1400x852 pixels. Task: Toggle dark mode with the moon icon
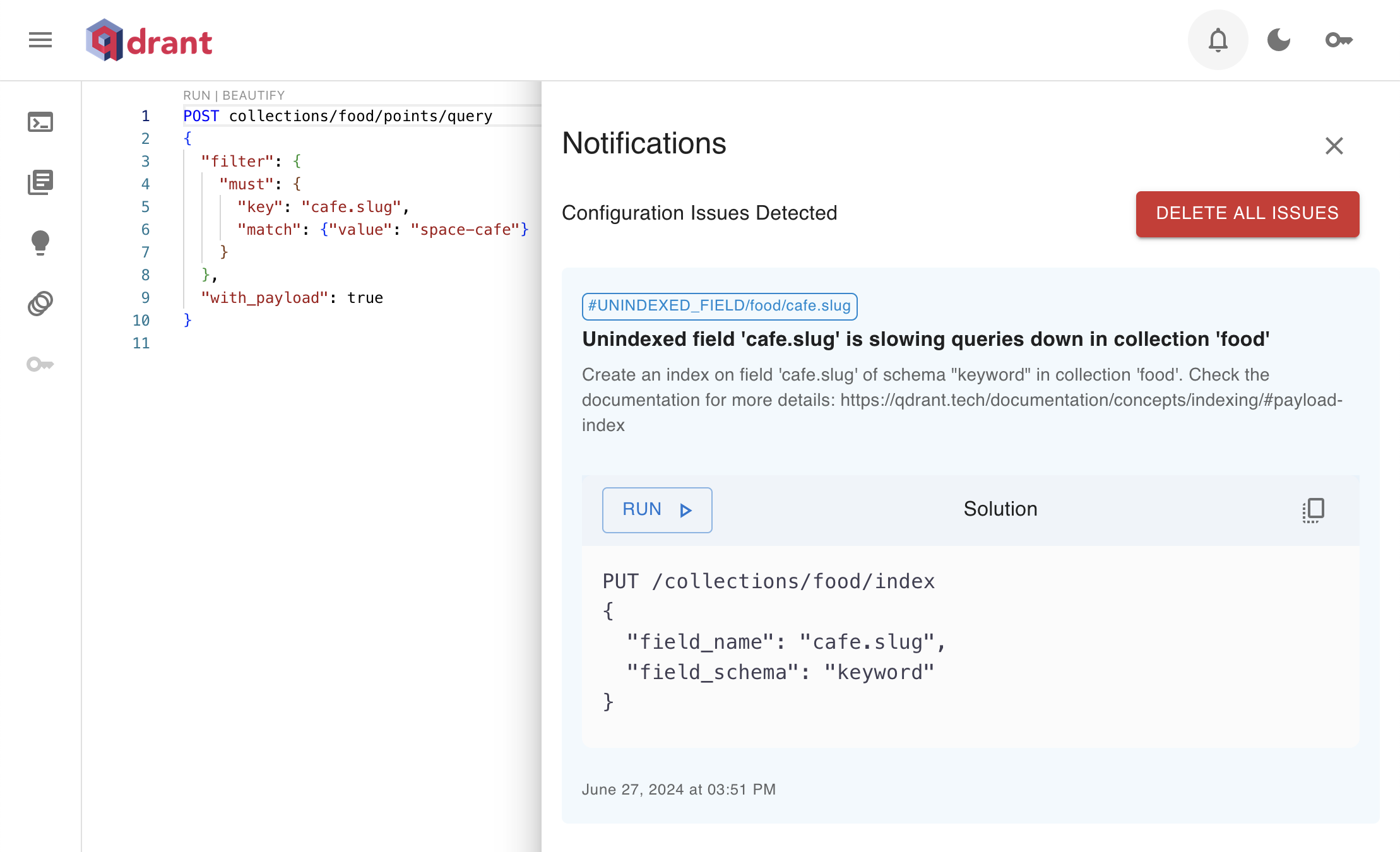(x=1278, y=39)
